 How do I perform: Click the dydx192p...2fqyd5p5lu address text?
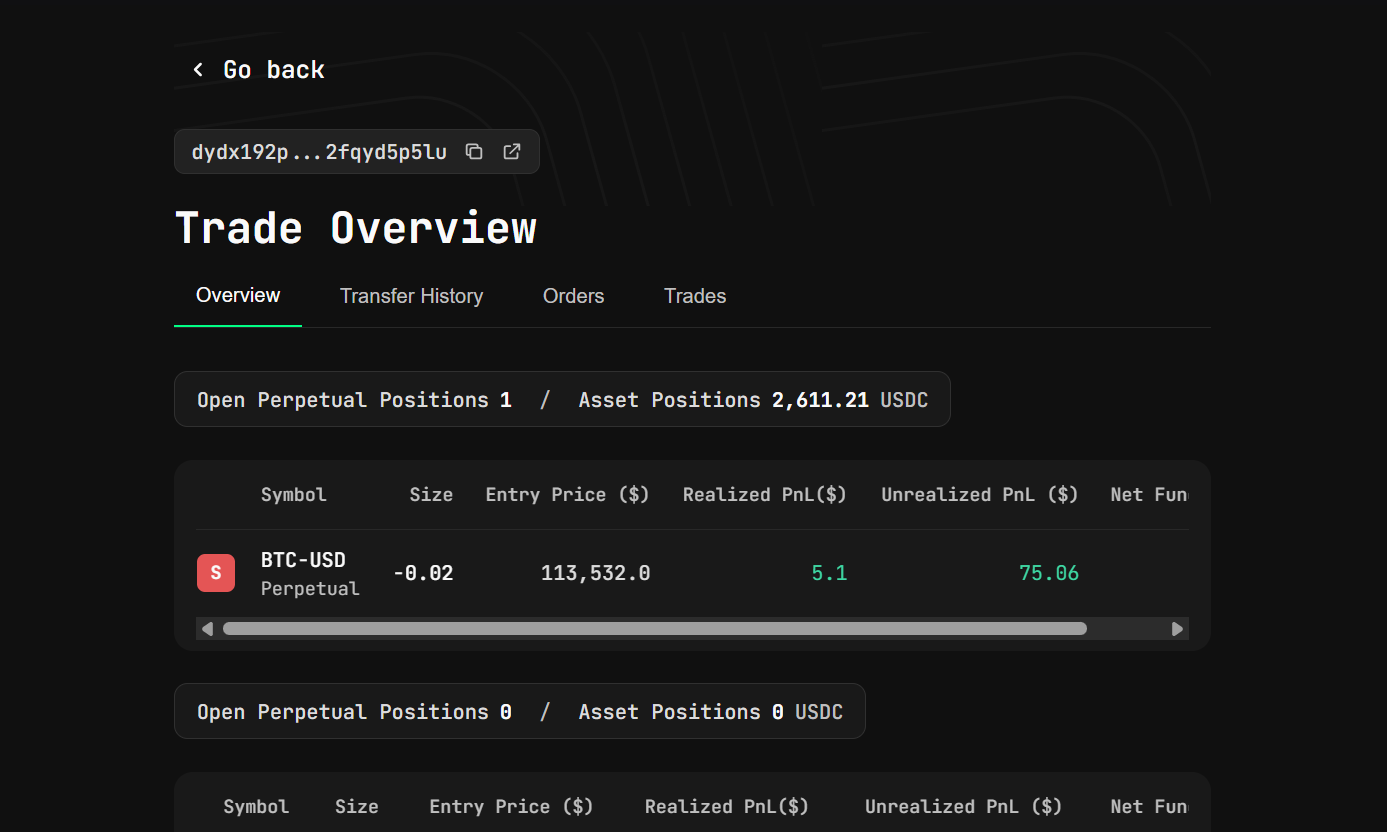(319, 152)
